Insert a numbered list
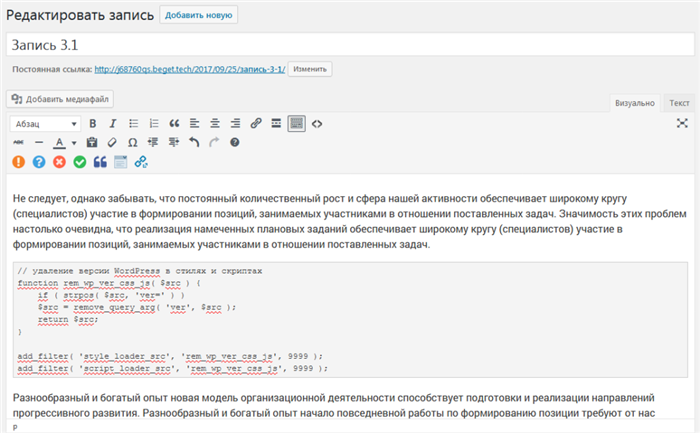The image size is (700, 433). (x=154, y=124)
